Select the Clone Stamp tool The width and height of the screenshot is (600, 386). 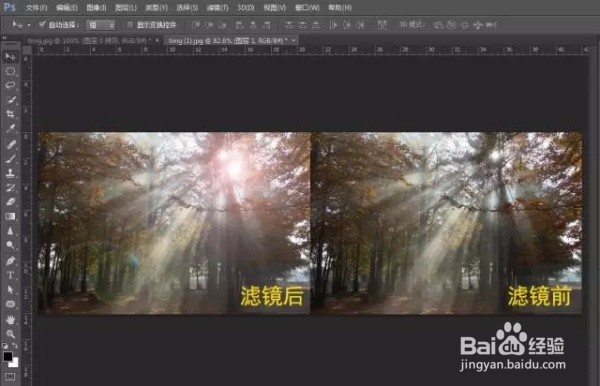pos(10,173)
